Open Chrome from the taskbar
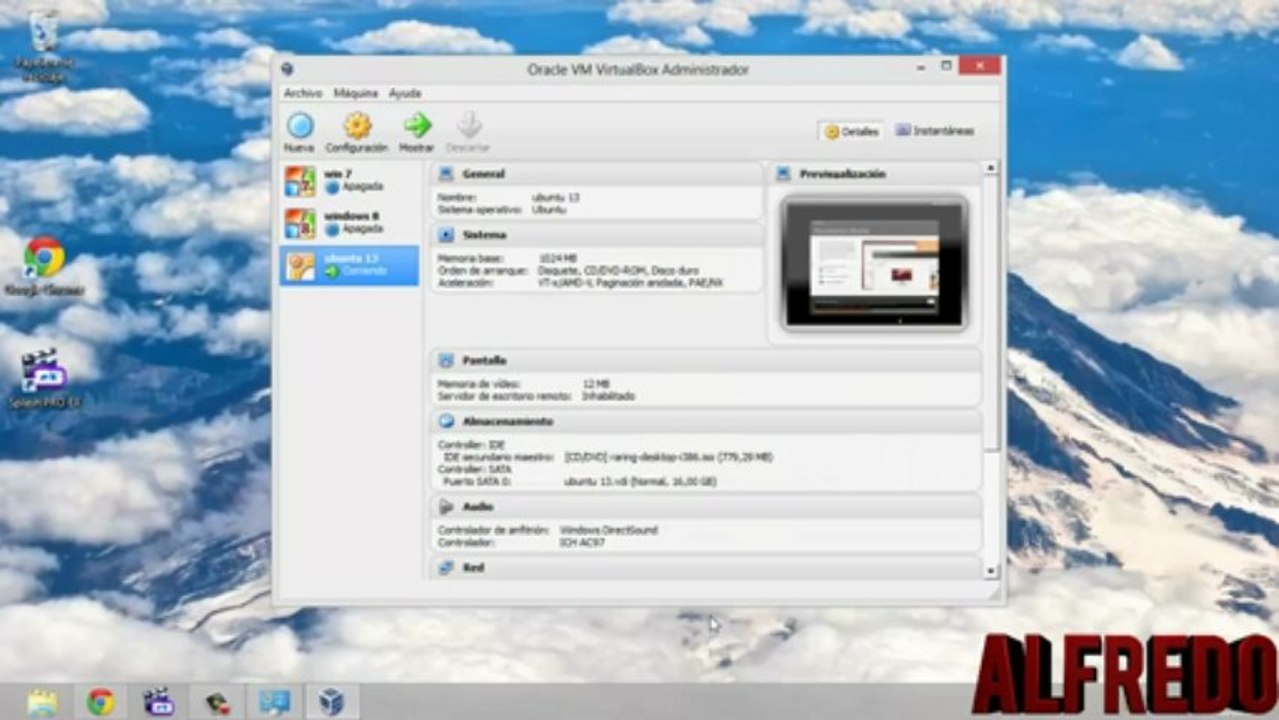Image resolution: width=1279 pixels, height=720 pixels. point(100,702)
